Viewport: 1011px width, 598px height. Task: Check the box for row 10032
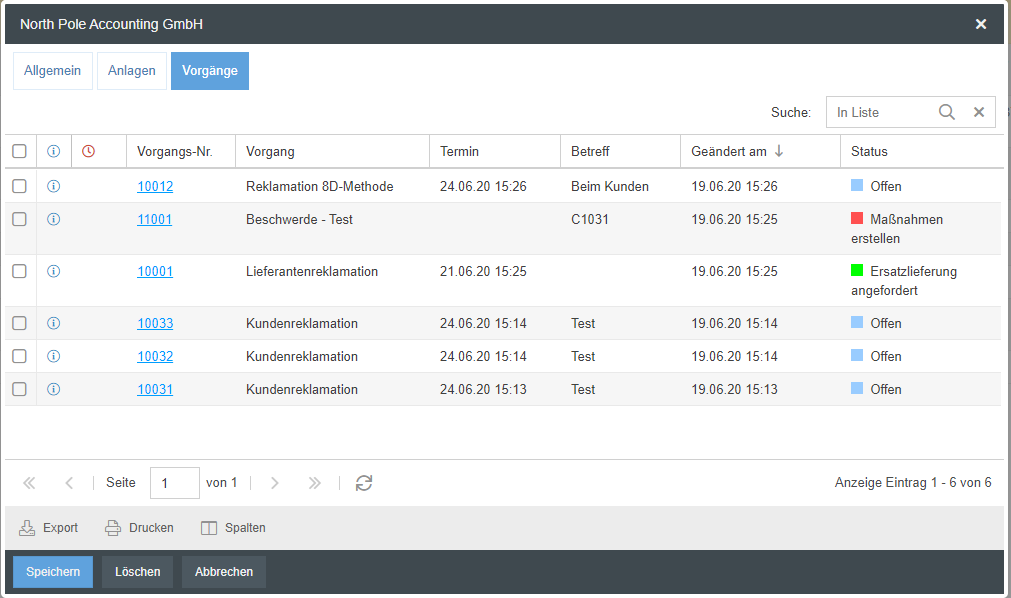[19, 355]
